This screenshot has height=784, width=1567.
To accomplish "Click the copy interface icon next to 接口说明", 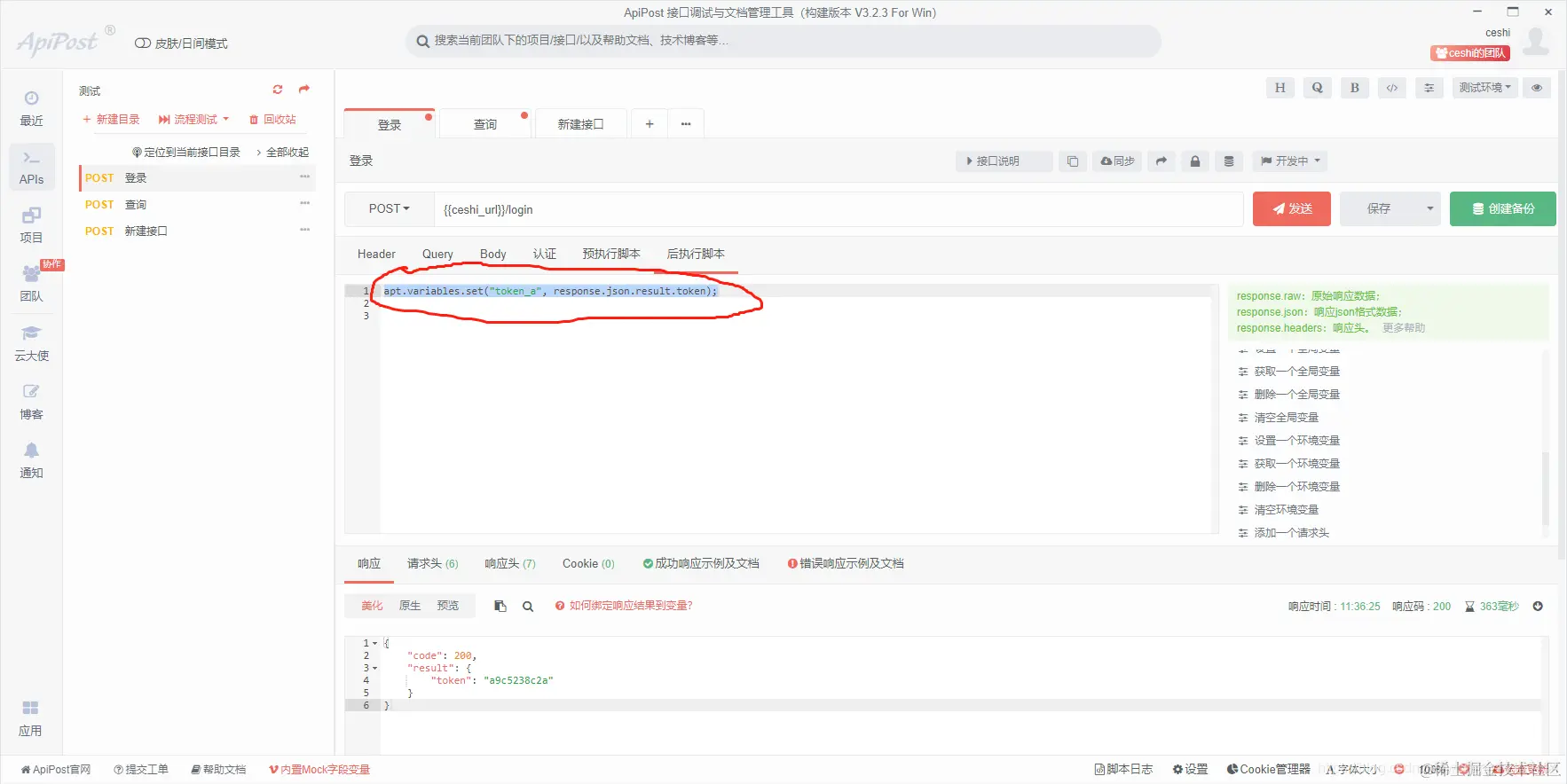I will [x=1072, y=161].
